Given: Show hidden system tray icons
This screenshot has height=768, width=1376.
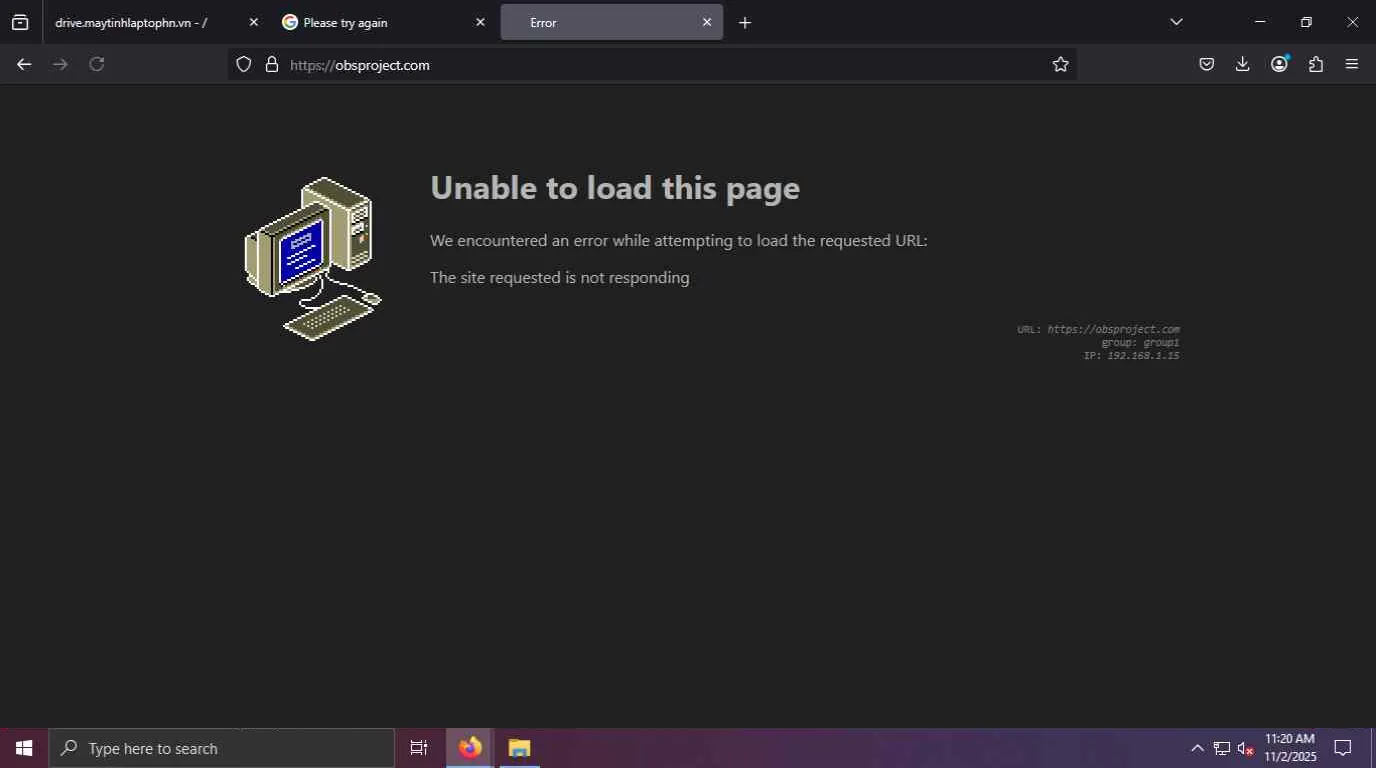Looking at the screenshot, I should (x=1197, y=748).
